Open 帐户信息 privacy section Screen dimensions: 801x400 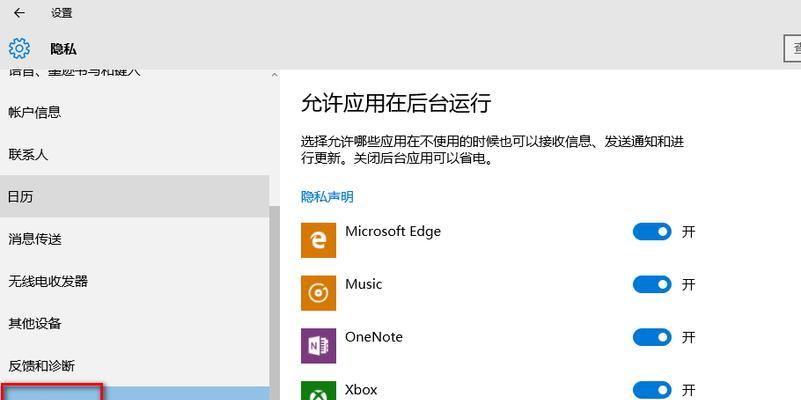tap(134, 112)
